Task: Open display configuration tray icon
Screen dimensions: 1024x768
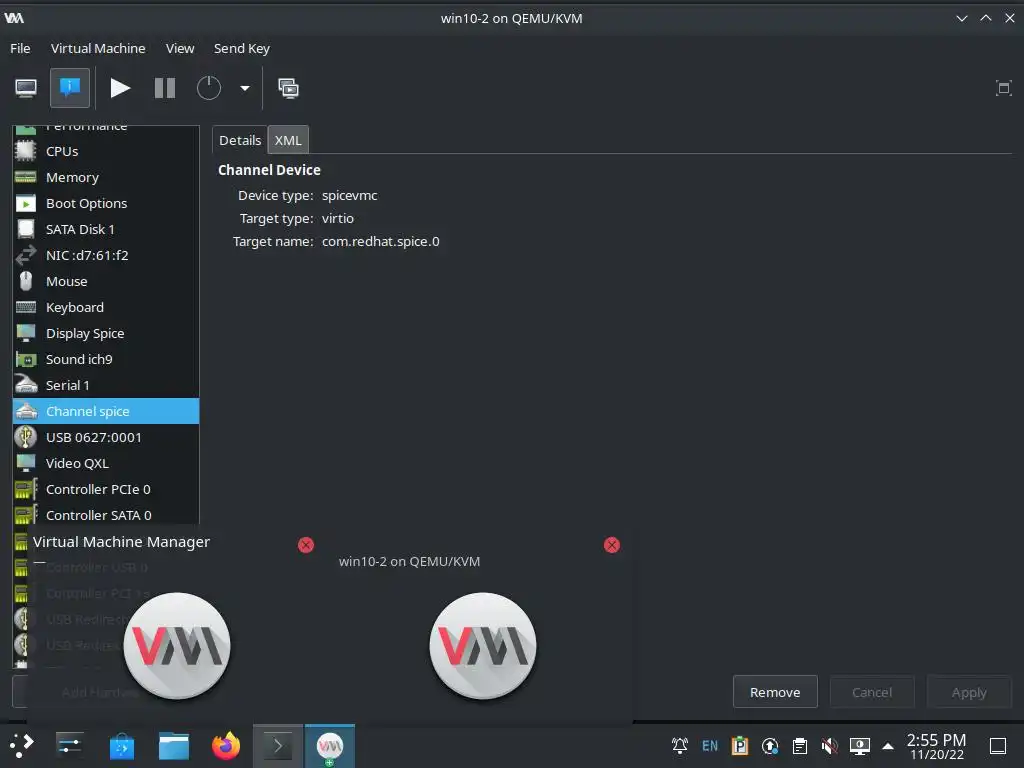Action: pyautogui.click(x=859, y=745)
